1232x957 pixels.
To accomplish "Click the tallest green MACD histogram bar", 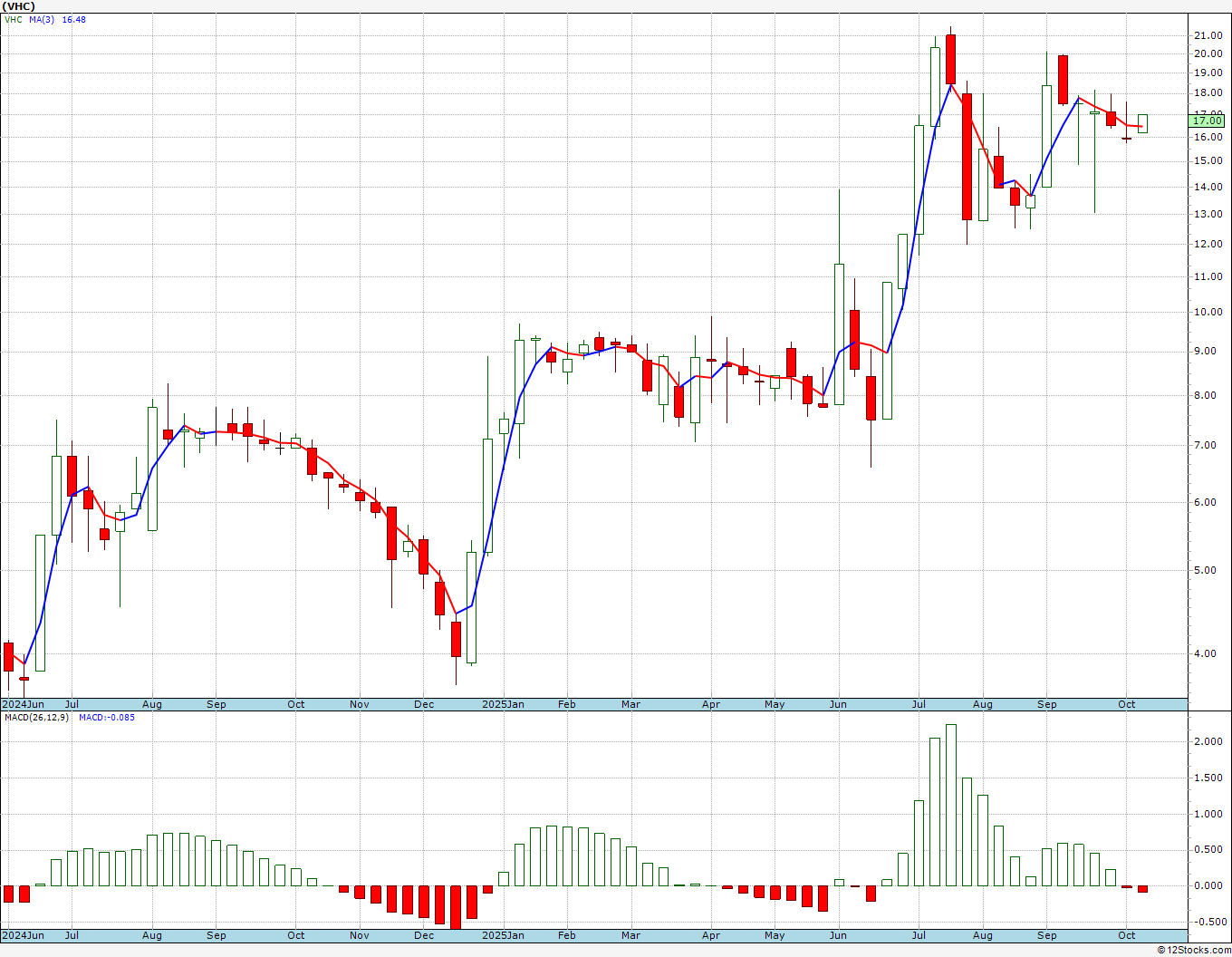I will click(x=950, y=805).
